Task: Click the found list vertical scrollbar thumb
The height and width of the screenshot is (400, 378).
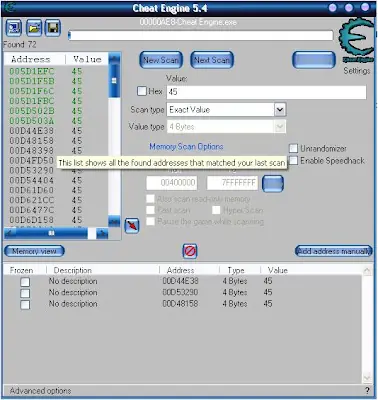Action: (x=114, y=80)
